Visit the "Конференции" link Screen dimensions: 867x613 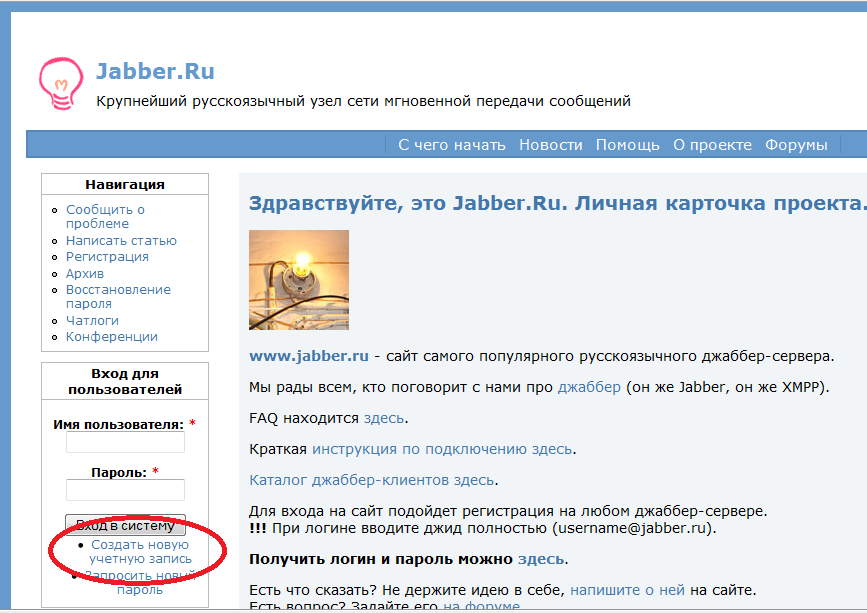point(112,337)
